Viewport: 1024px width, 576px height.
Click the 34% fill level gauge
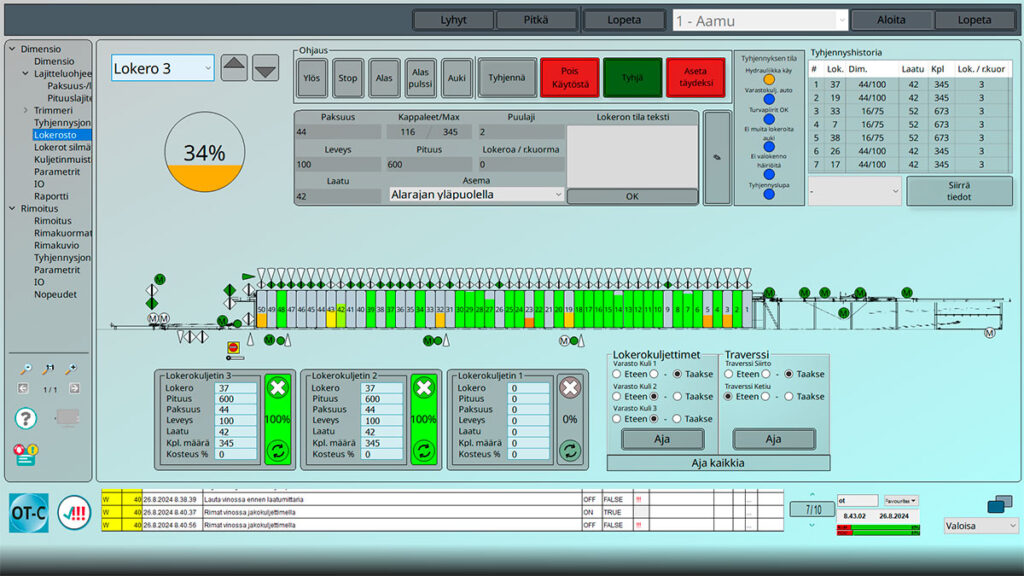(204, 152)
